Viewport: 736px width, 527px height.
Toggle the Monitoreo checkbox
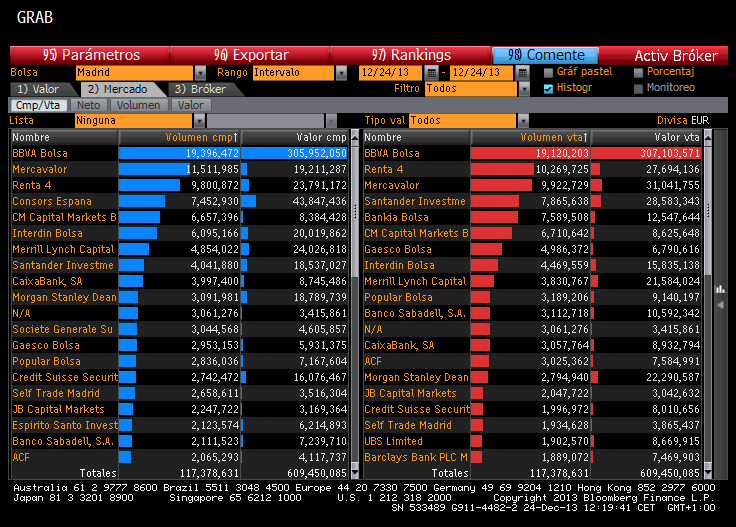click(x=638, y=88)
